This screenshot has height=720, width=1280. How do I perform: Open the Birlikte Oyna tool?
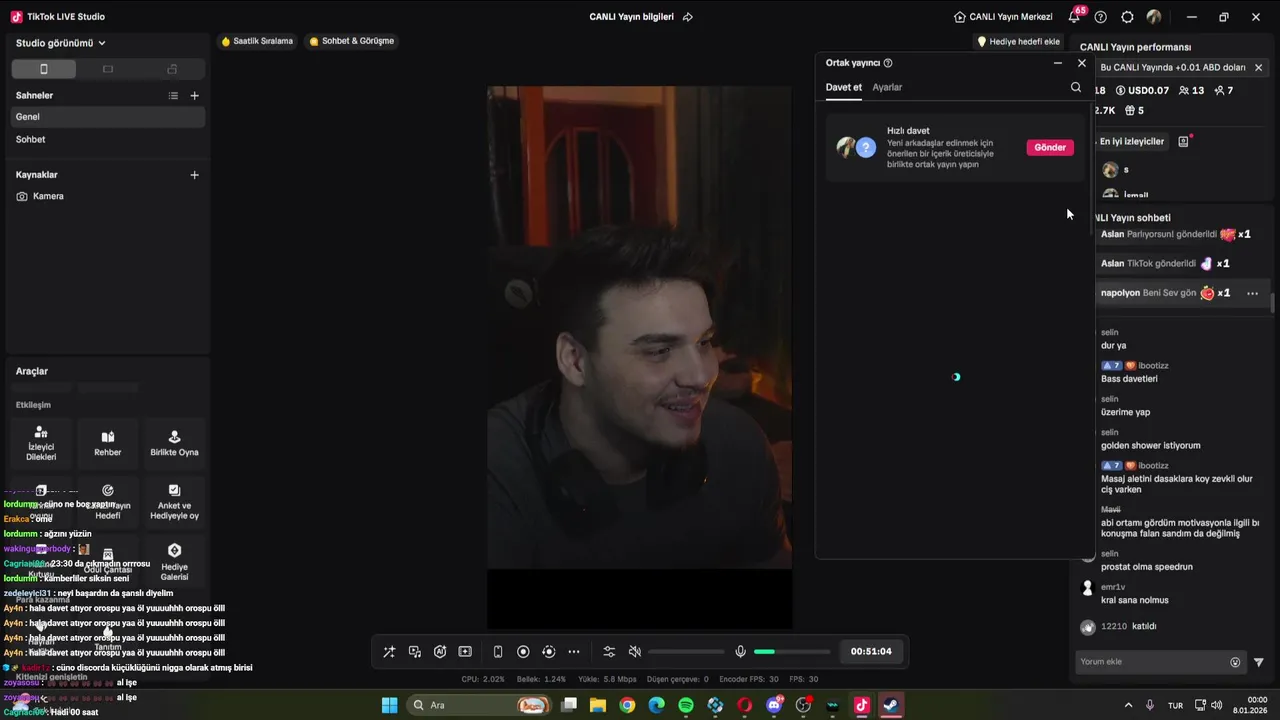click(x=174, y=443)
